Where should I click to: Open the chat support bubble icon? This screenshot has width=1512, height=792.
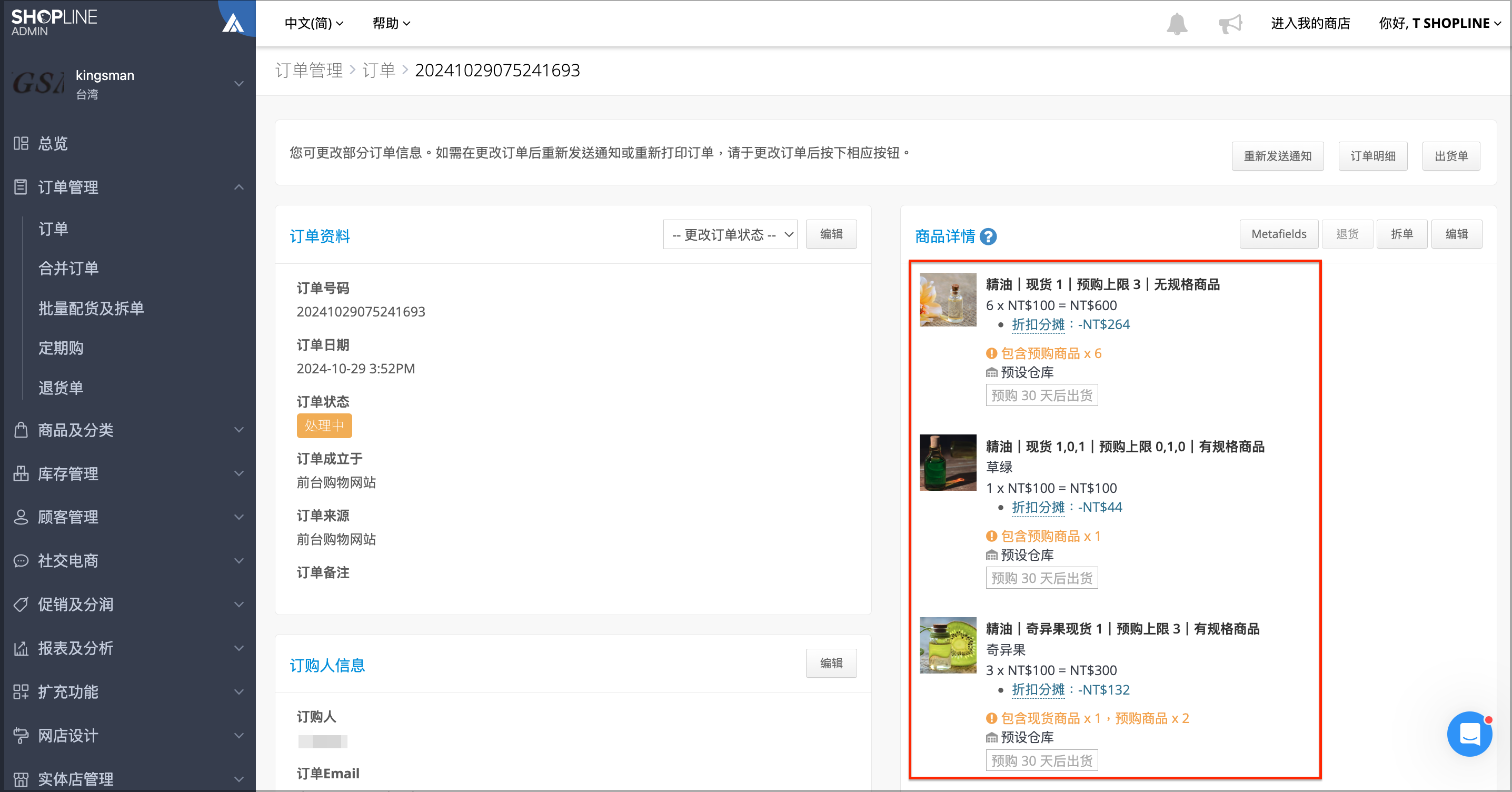[1469, 734]
